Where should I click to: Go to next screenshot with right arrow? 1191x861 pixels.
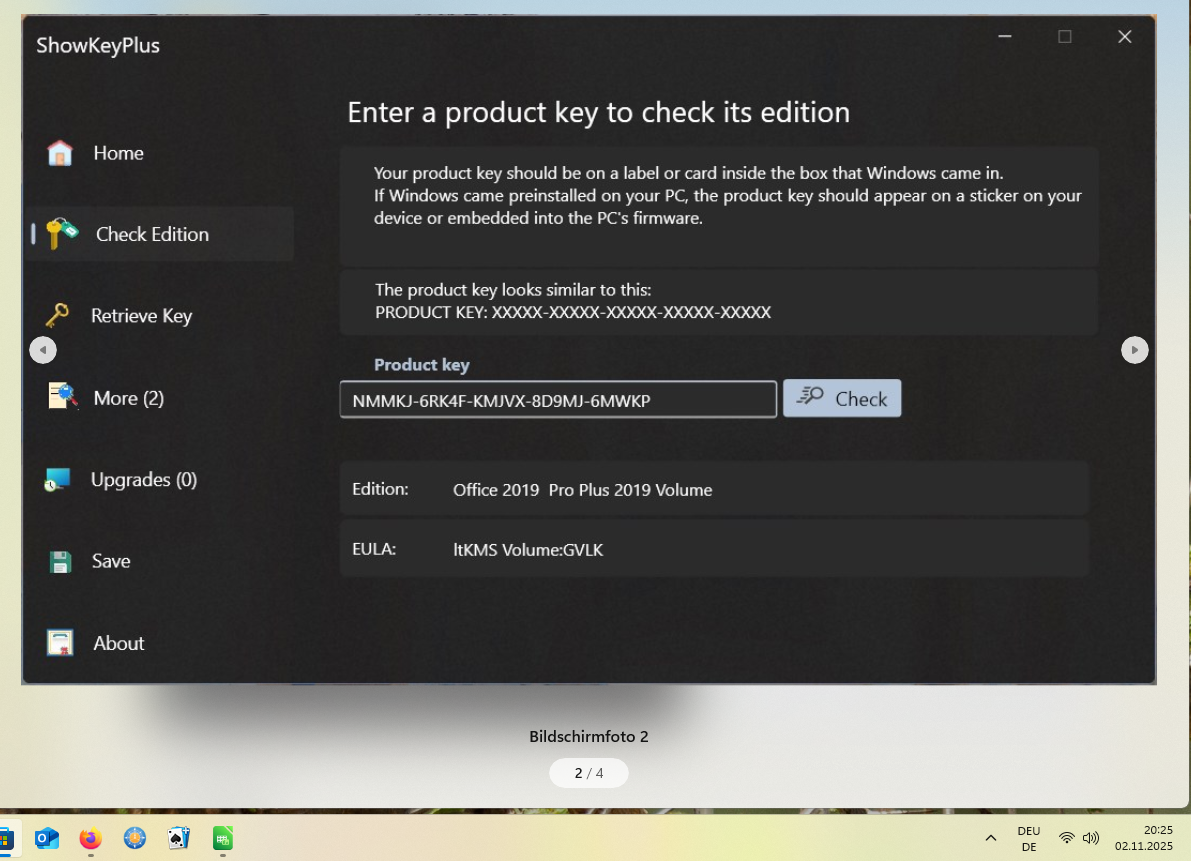coord(1135,350)
